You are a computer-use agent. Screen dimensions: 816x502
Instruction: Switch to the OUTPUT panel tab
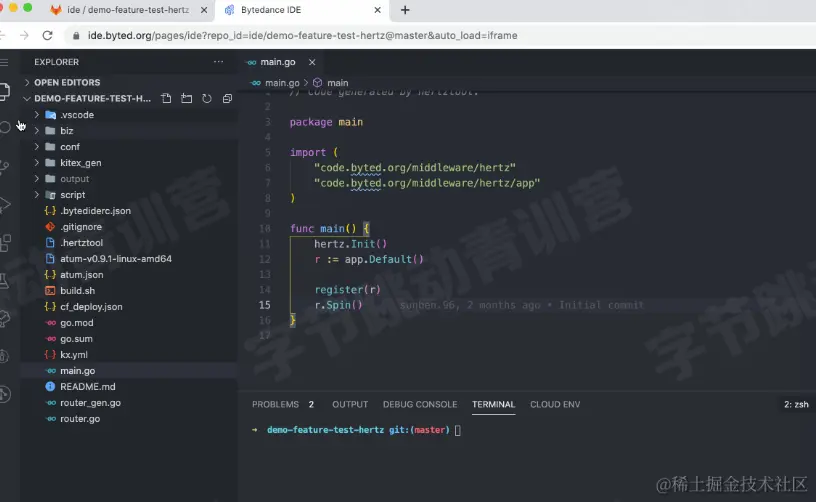click(x=350, y=404)
